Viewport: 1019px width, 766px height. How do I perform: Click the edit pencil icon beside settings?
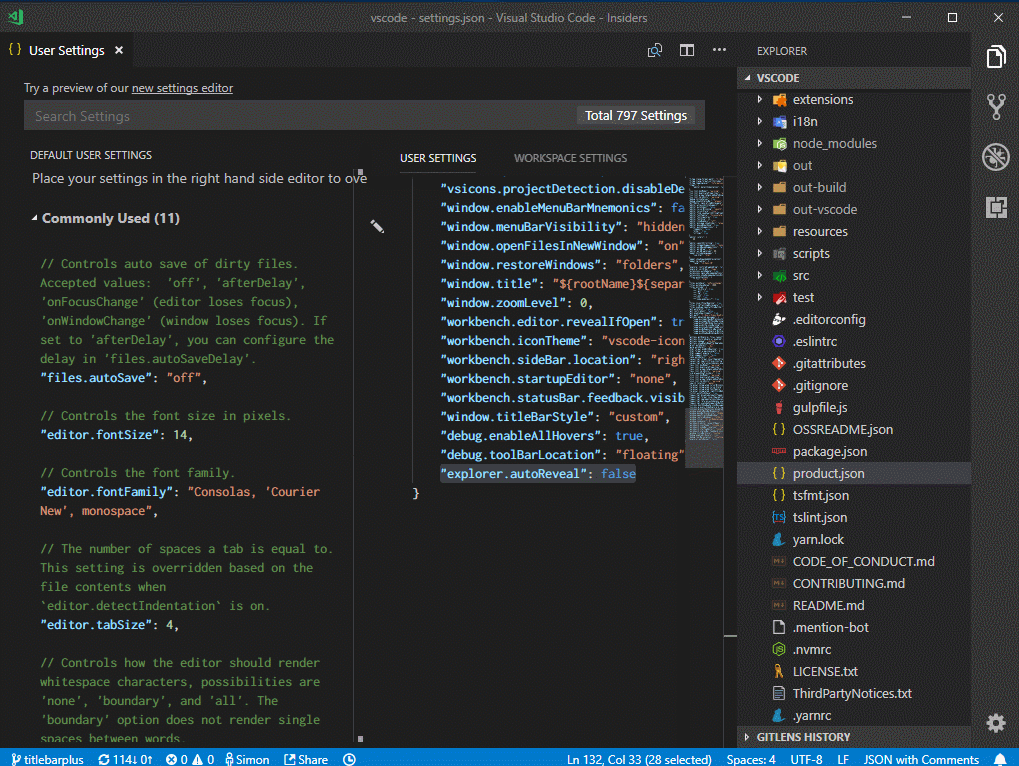pyautogui.click(x=377, y=227)
